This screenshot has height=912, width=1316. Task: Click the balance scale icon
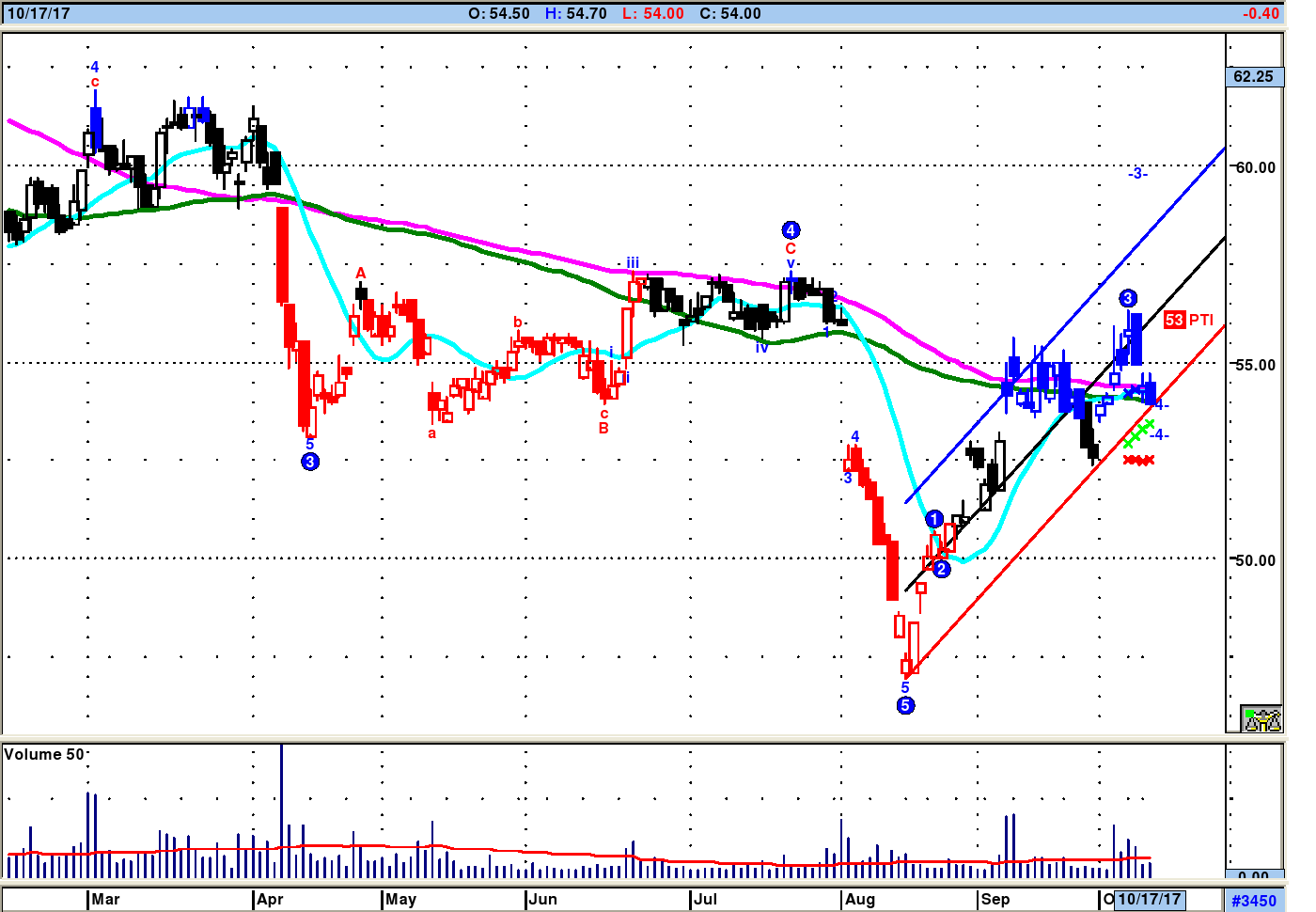tap(1261, 719)
